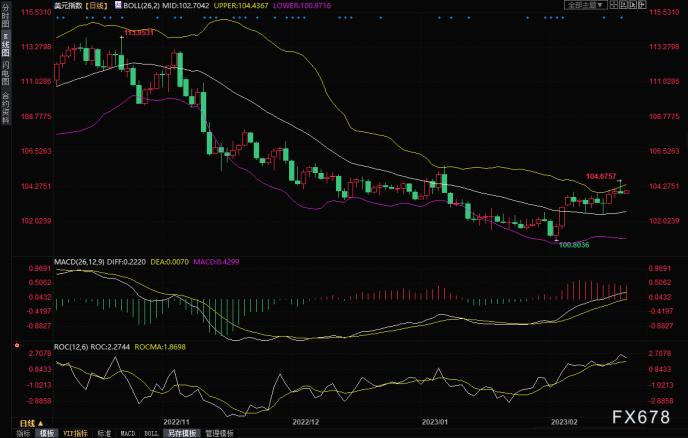Open the VIP指标 tab
The image size is (688, 438).
75,433
